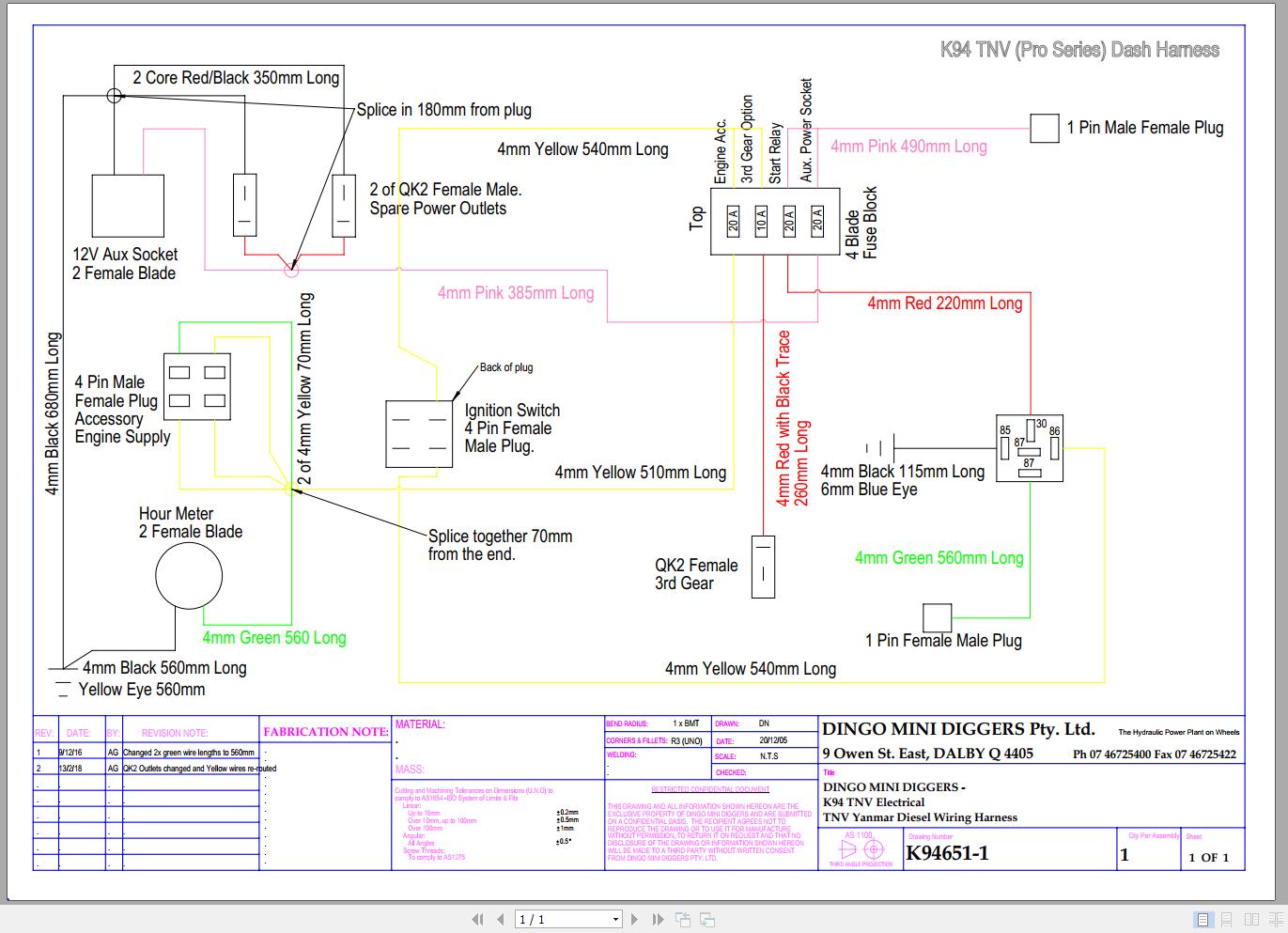This screenshot has height=933, width=1288.
Task: Click the 12V Aux Socket box
Action: tap(127, 207)
